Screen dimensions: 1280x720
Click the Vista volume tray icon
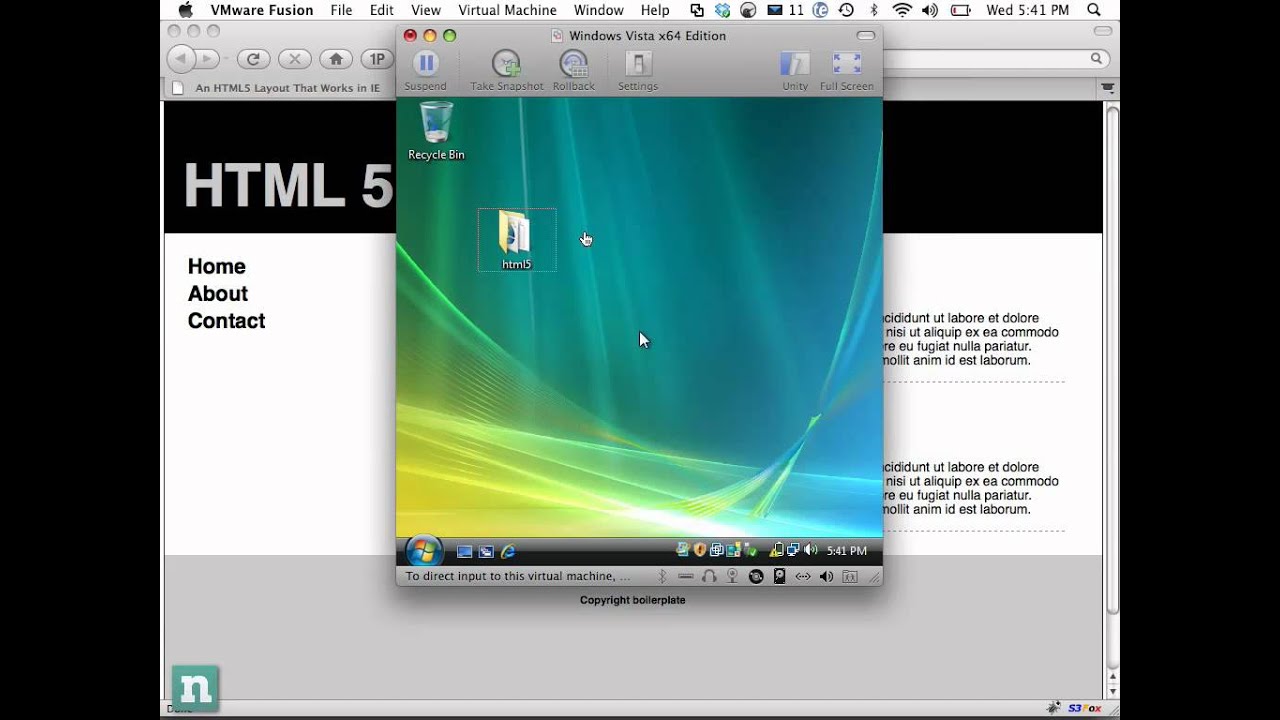click(810, 550)
